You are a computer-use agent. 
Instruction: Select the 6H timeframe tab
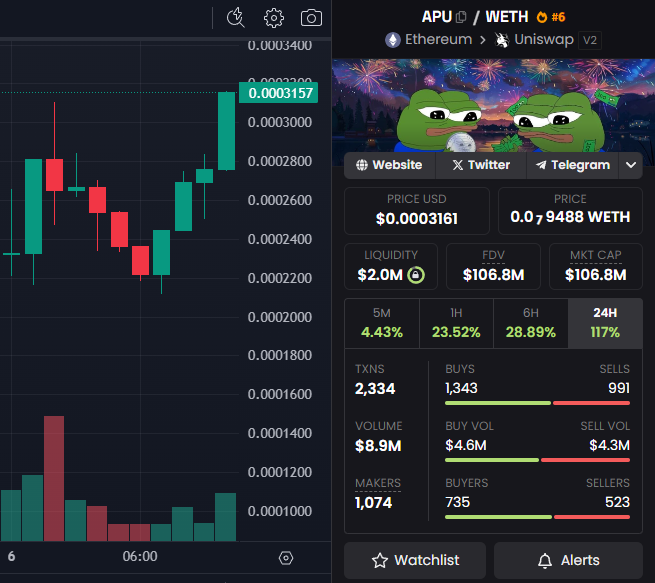tap(531, 324)
